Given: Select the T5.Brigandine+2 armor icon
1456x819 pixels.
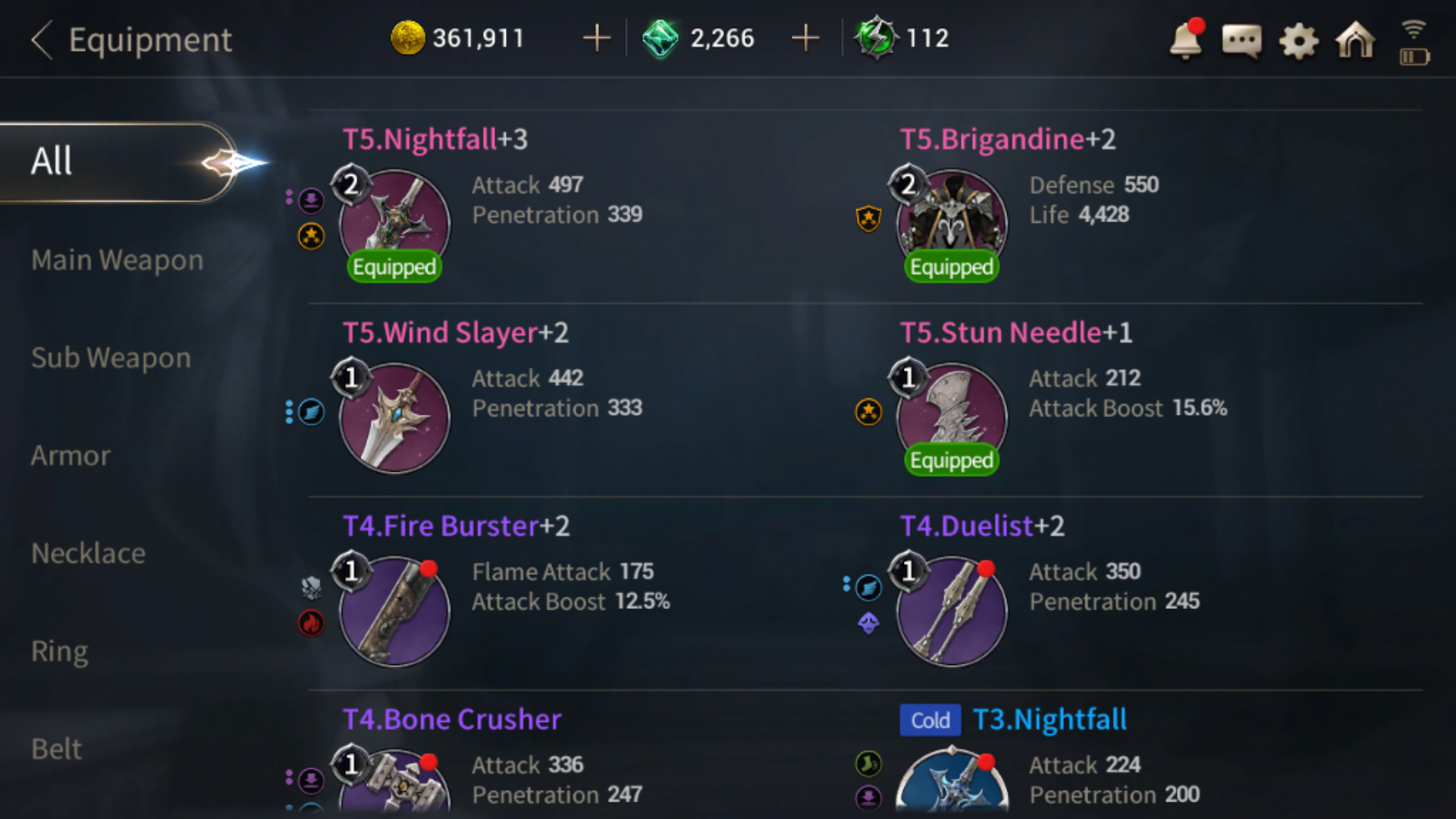Looking at the screenshot, I should click(952, 224).
